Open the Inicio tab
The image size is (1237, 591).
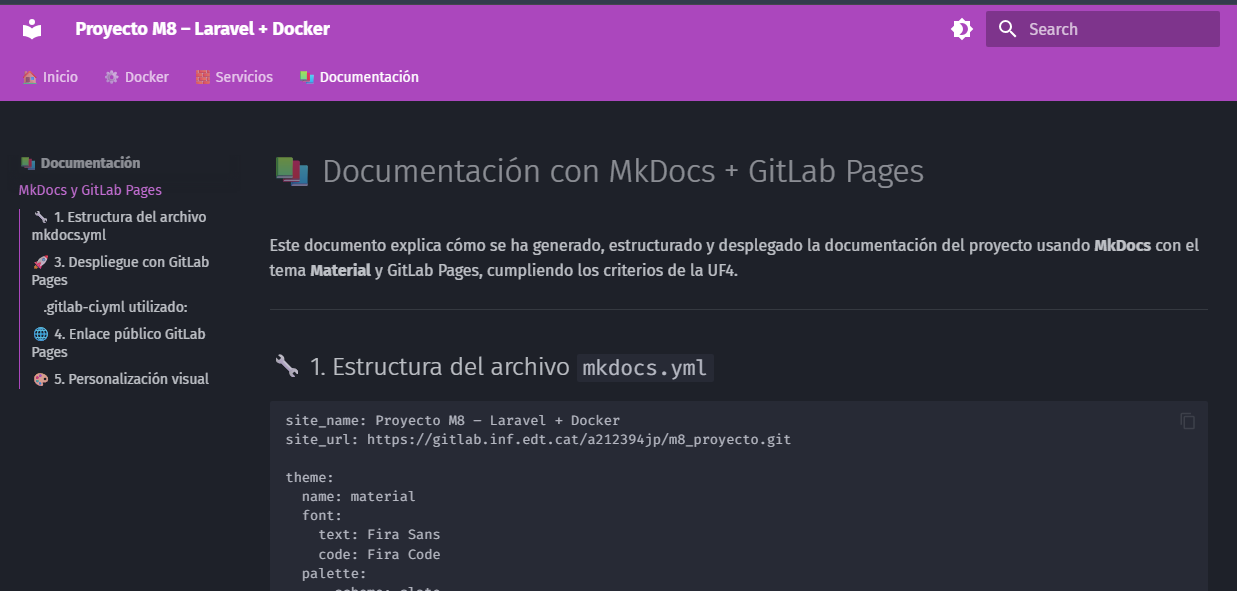(50, 77)
